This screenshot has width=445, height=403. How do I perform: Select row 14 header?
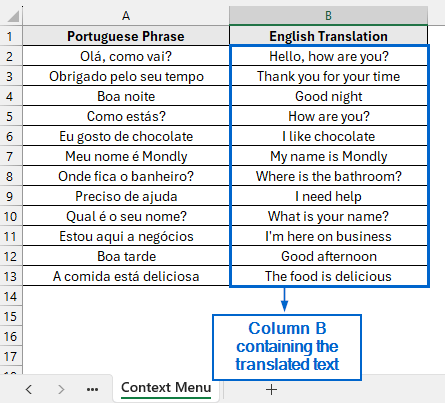pos(10,296)
